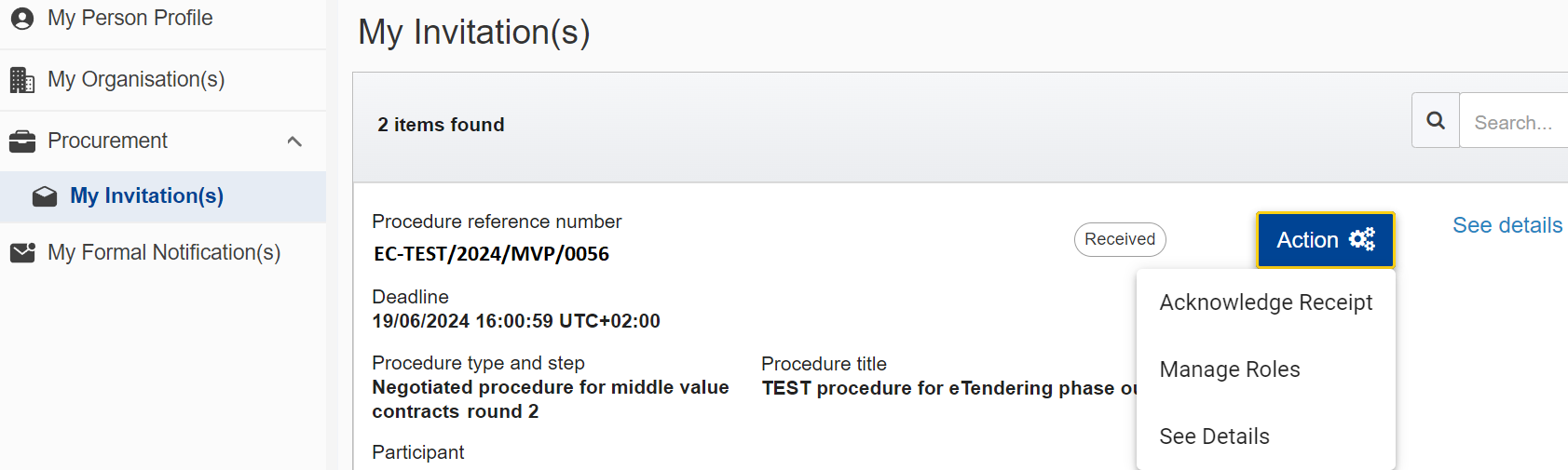Open My Organisation(s) page
The width and height of the screenshot is (1568, 470).
(136, 80)
